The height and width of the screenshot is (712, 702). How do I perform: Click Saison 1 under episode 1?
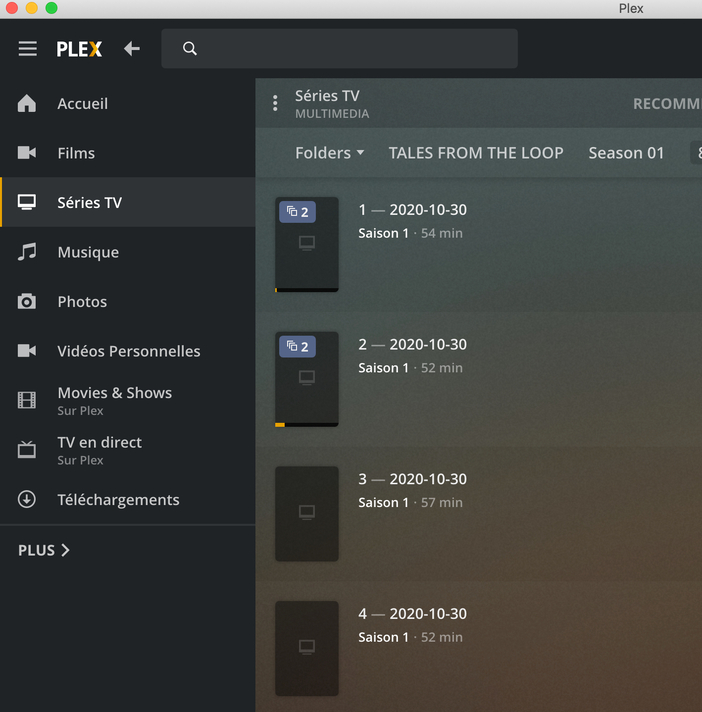(383, 233)
